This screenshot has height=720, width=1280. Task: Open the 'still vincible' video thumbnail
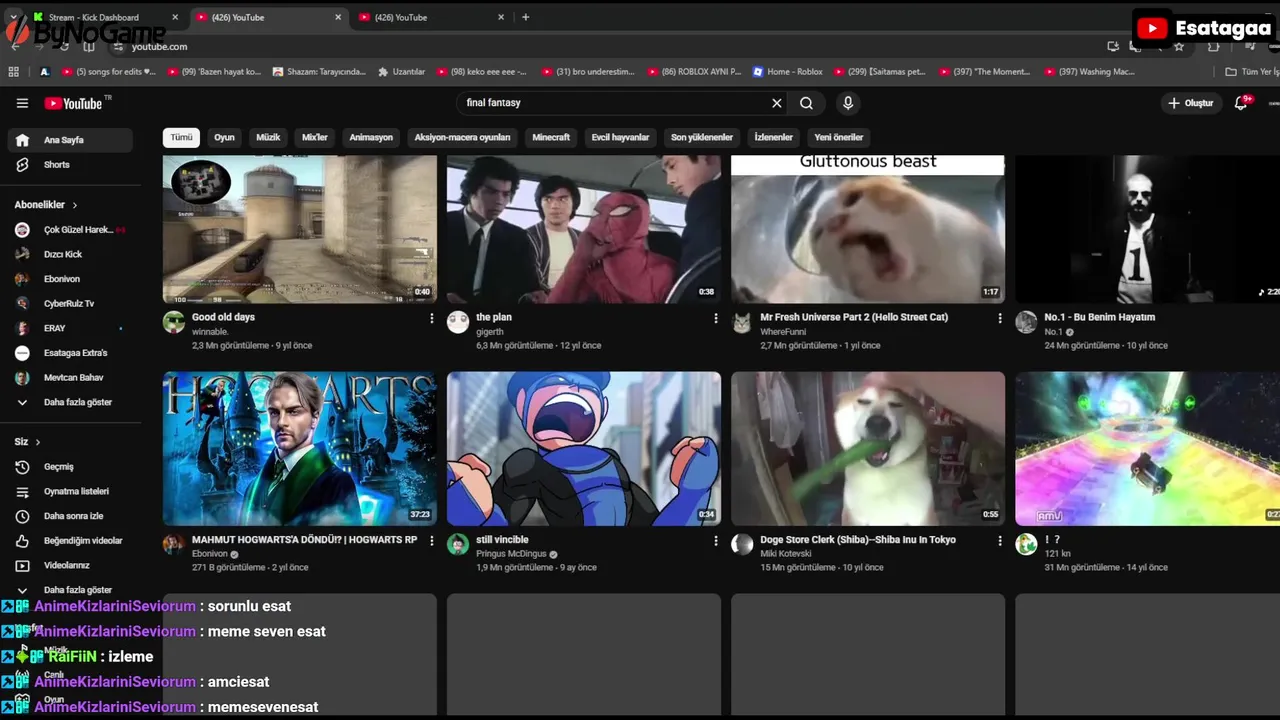click(584, 449)
